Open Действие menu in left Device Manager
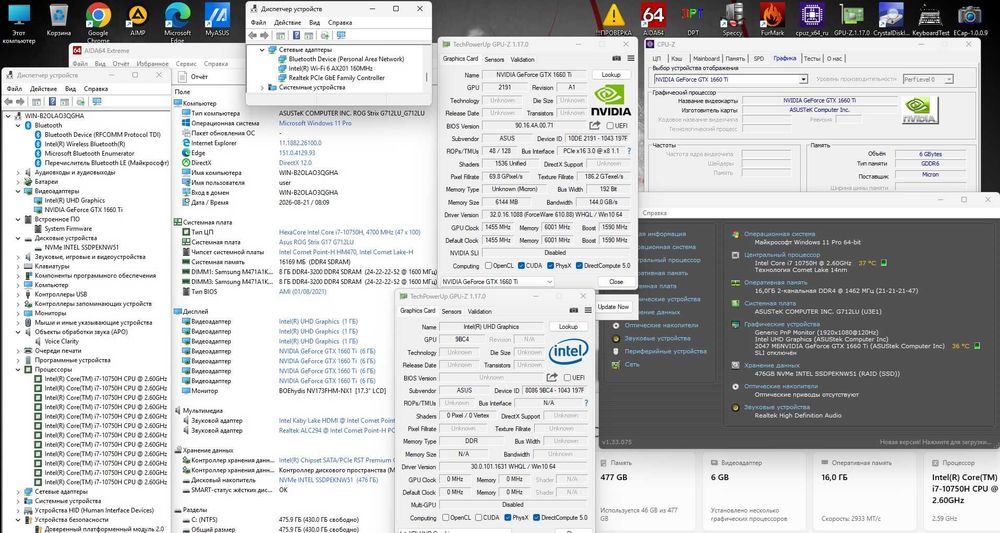The width and height of the screenshot is (1000, 533). tap(43, 89)
